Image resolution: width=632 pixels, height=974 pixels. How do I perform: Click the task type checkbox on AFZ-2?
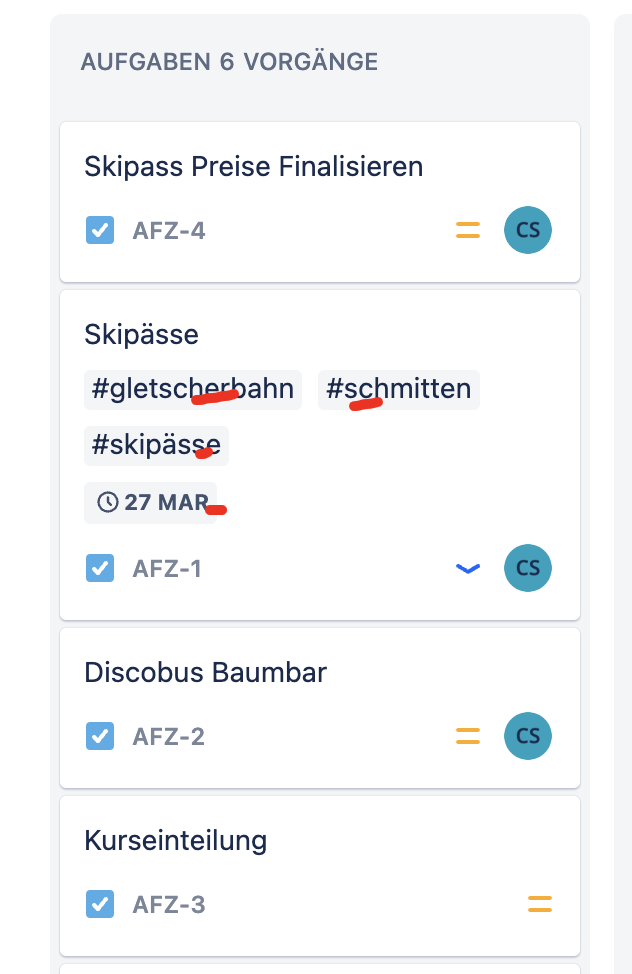[x=100, y=736]
